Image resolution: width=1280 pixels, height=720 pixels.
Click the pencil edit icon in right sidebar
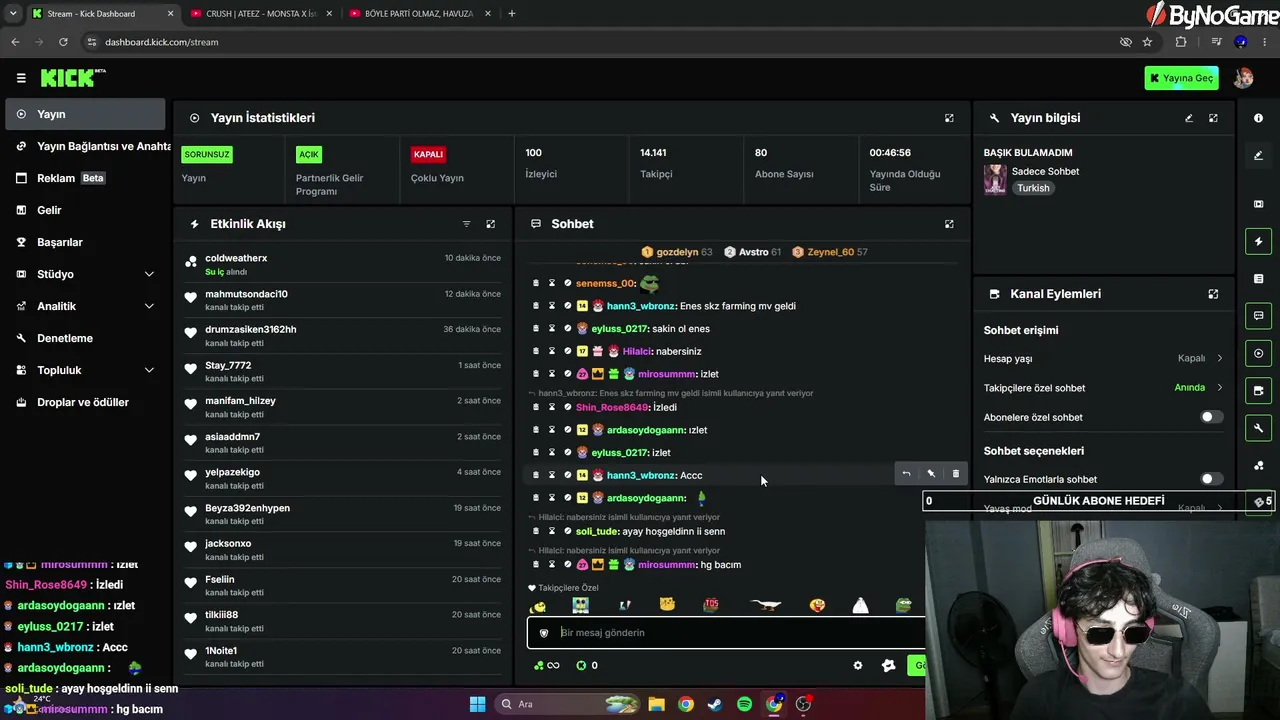pos(1258,155)
